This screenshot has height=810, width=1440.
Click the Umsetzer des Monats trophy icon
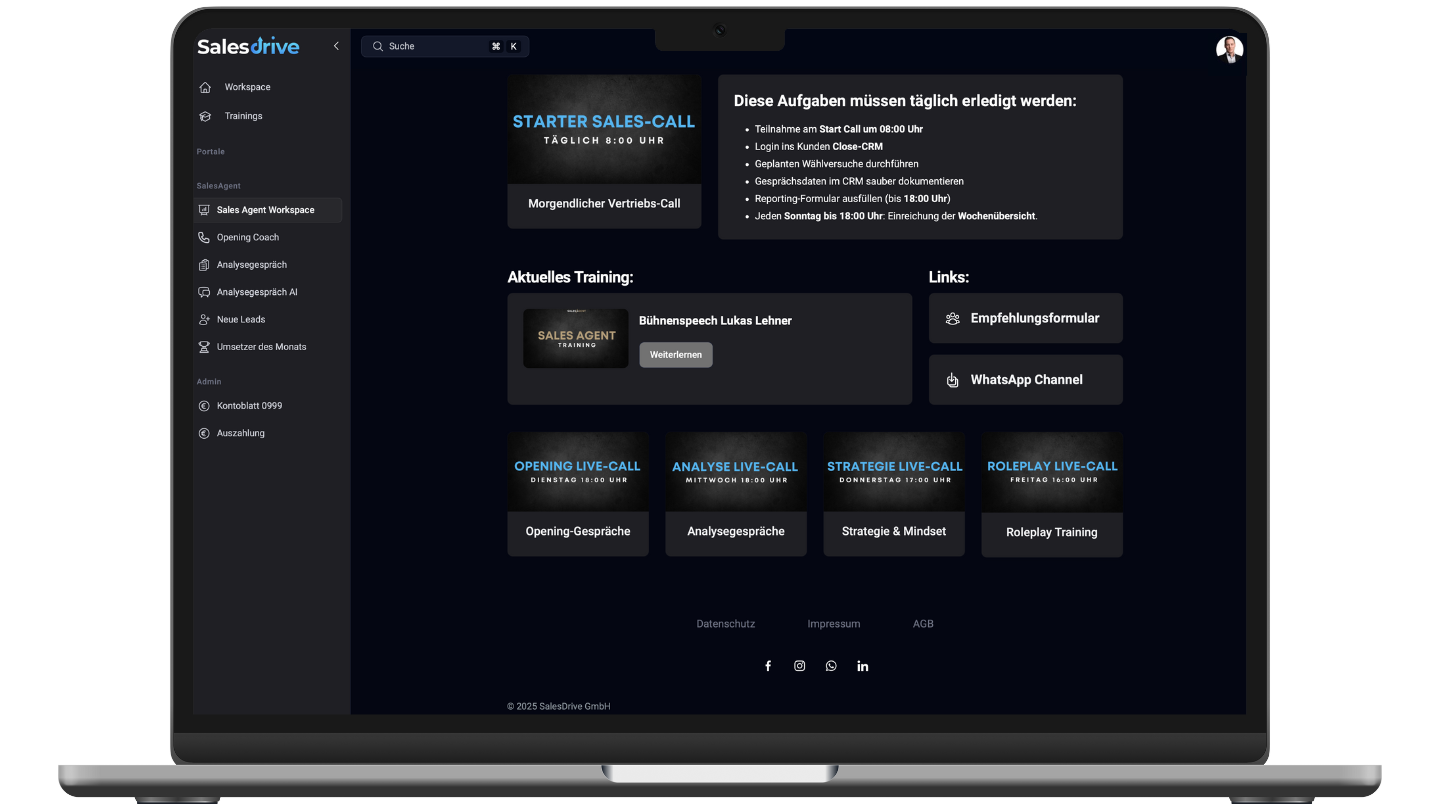point(204,347)
